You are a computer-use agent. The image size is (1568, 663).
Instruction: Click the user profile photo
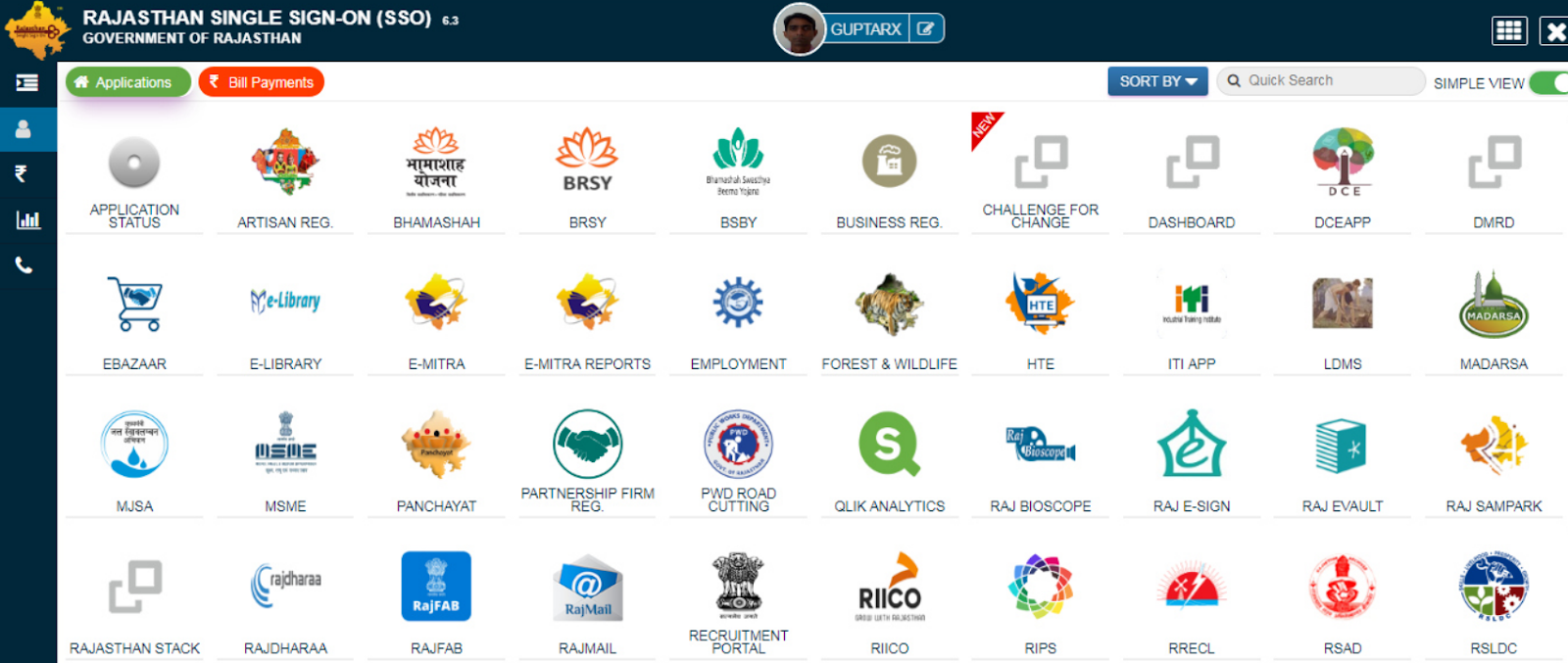click(799, 29)
